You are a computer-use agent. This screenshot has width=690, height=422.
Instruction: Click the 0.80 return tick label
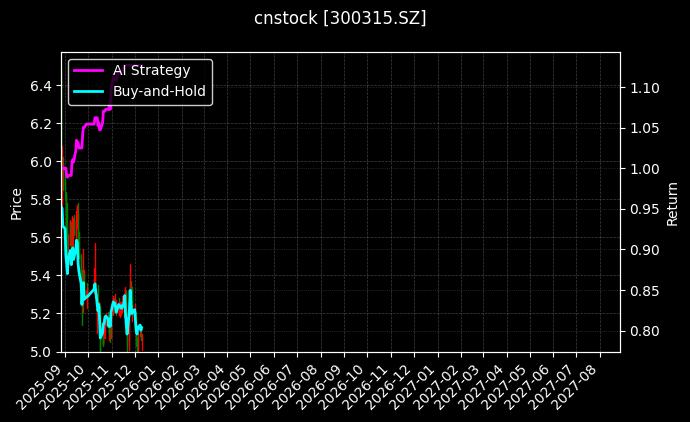[645, 331]
